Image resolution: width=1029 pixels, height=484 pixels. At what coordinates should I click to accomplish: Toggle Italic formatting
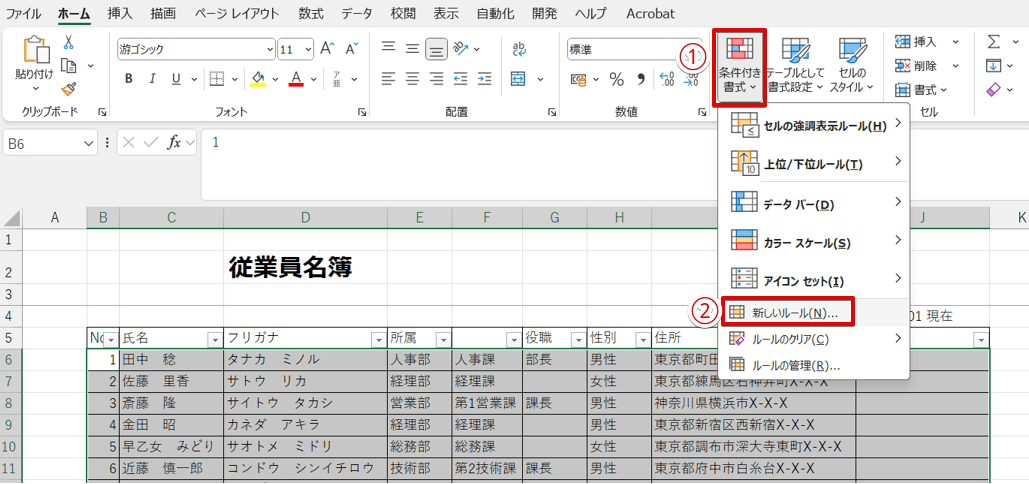[x=152, y=79]
